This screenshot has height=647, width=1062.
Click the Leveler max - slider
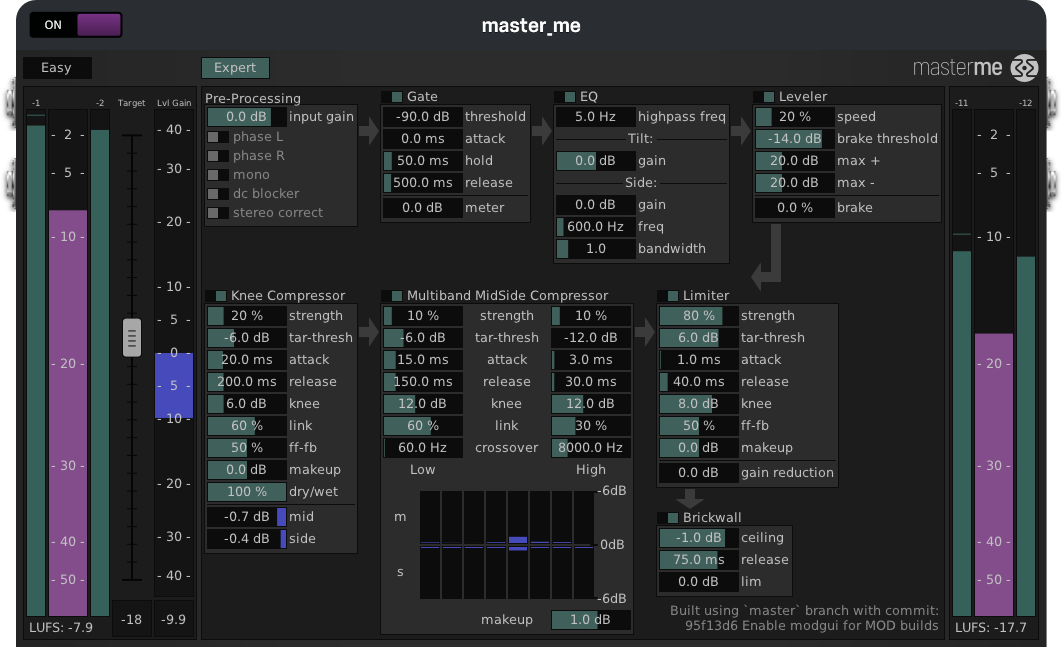pos(794,182)
